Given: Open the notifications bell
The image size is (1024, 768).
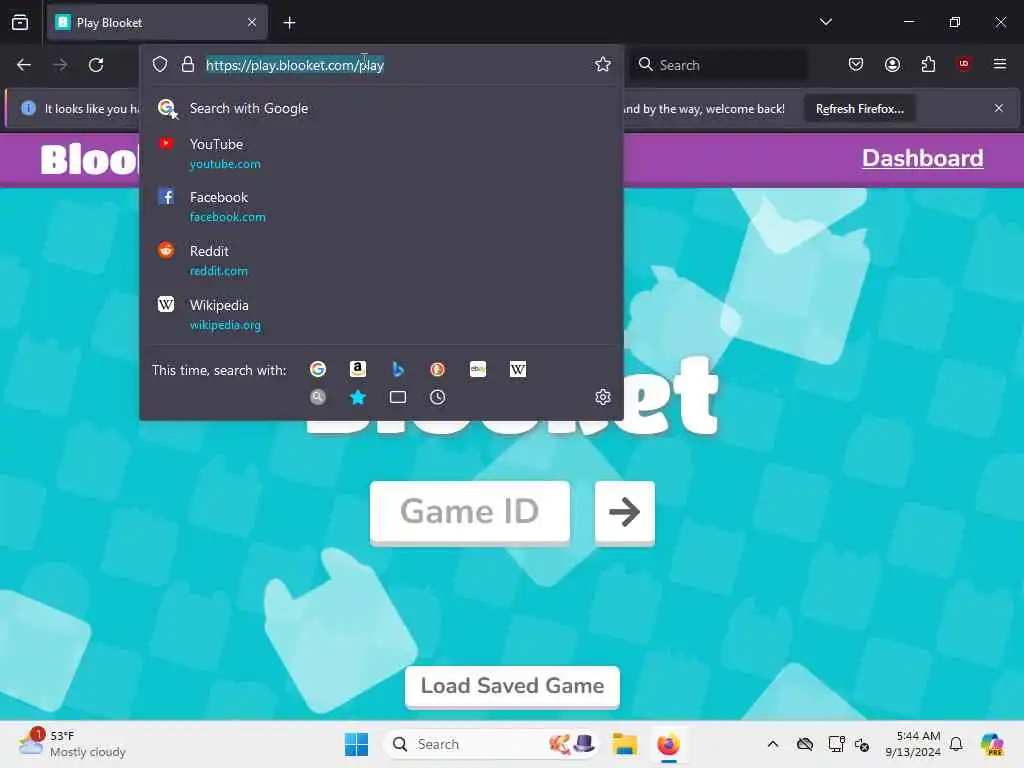Looking at the screenshot, I should (956, 744).
